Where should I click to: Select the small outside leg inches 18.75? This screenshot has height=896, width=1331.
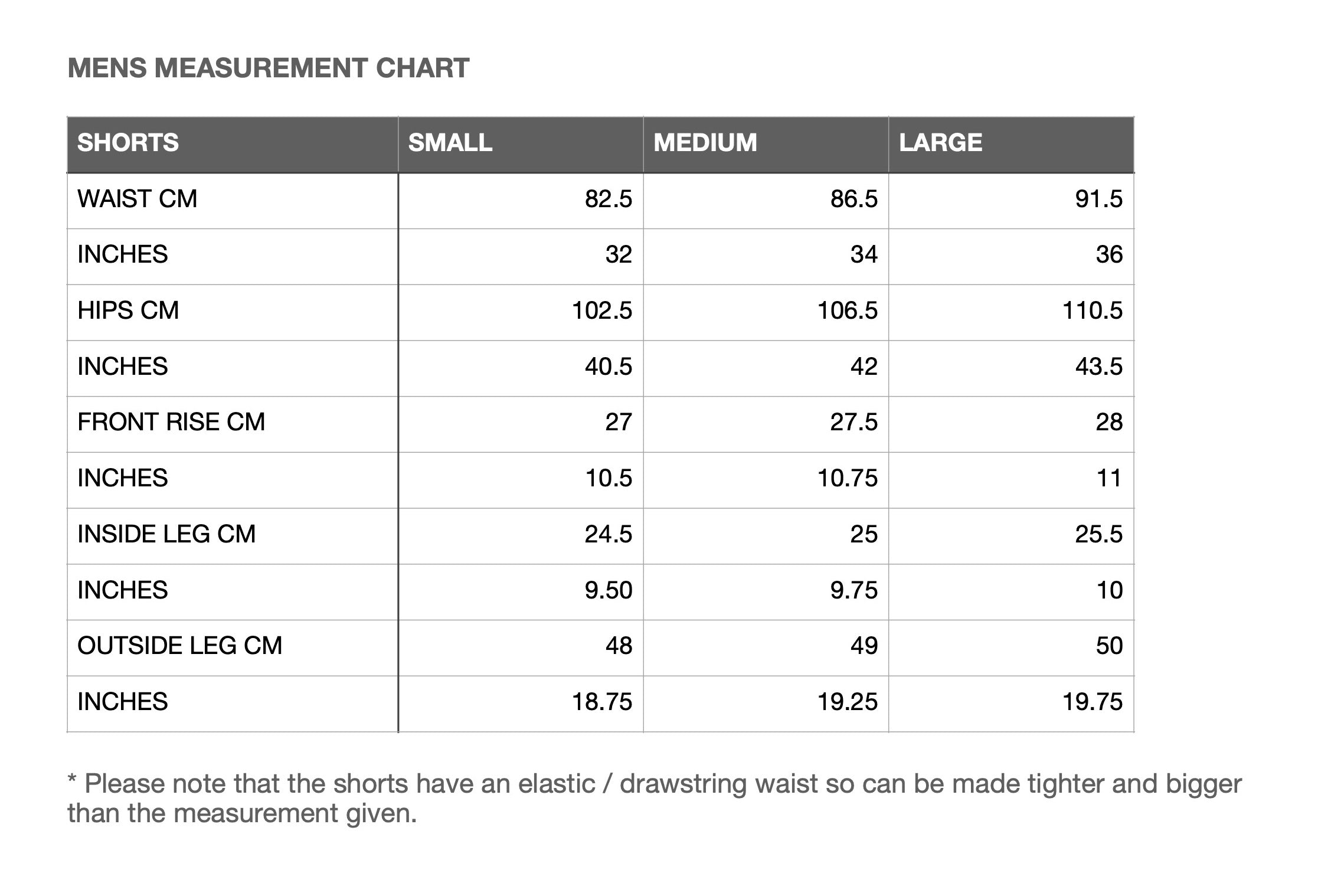(602, 702)
